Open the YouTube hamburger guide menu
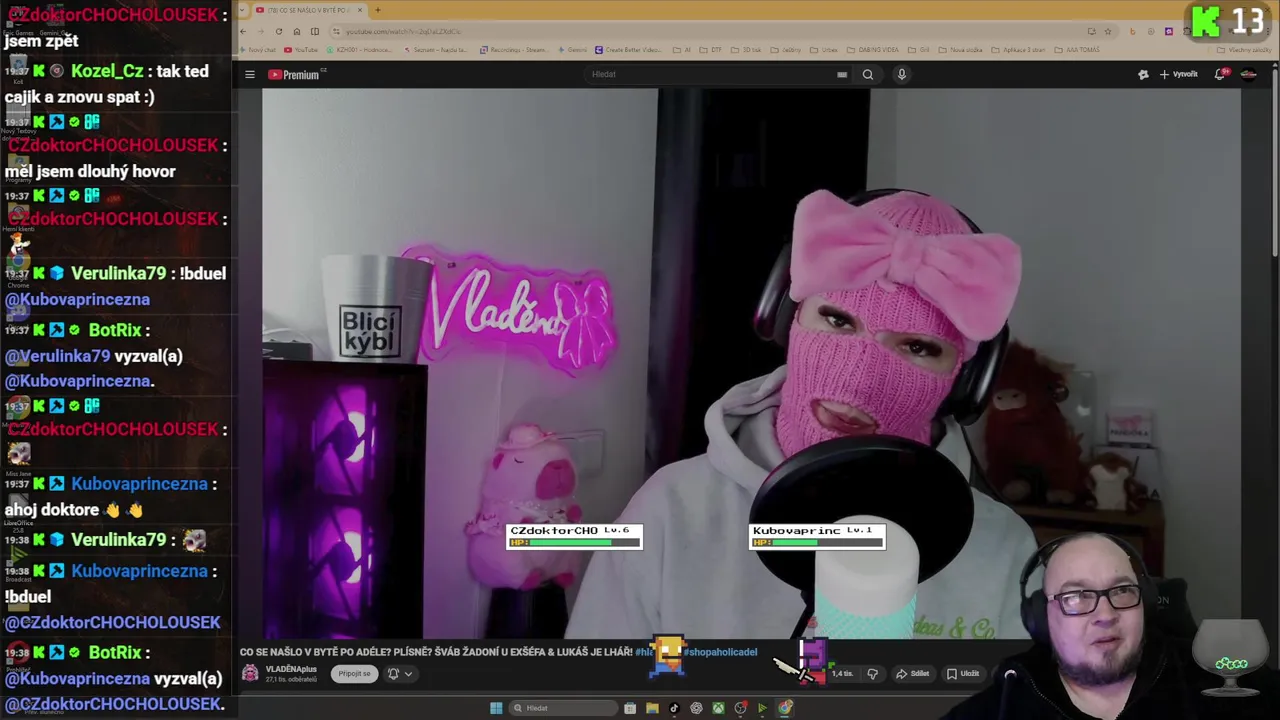This screenshot has width=1280, height=720. (250, 74)
